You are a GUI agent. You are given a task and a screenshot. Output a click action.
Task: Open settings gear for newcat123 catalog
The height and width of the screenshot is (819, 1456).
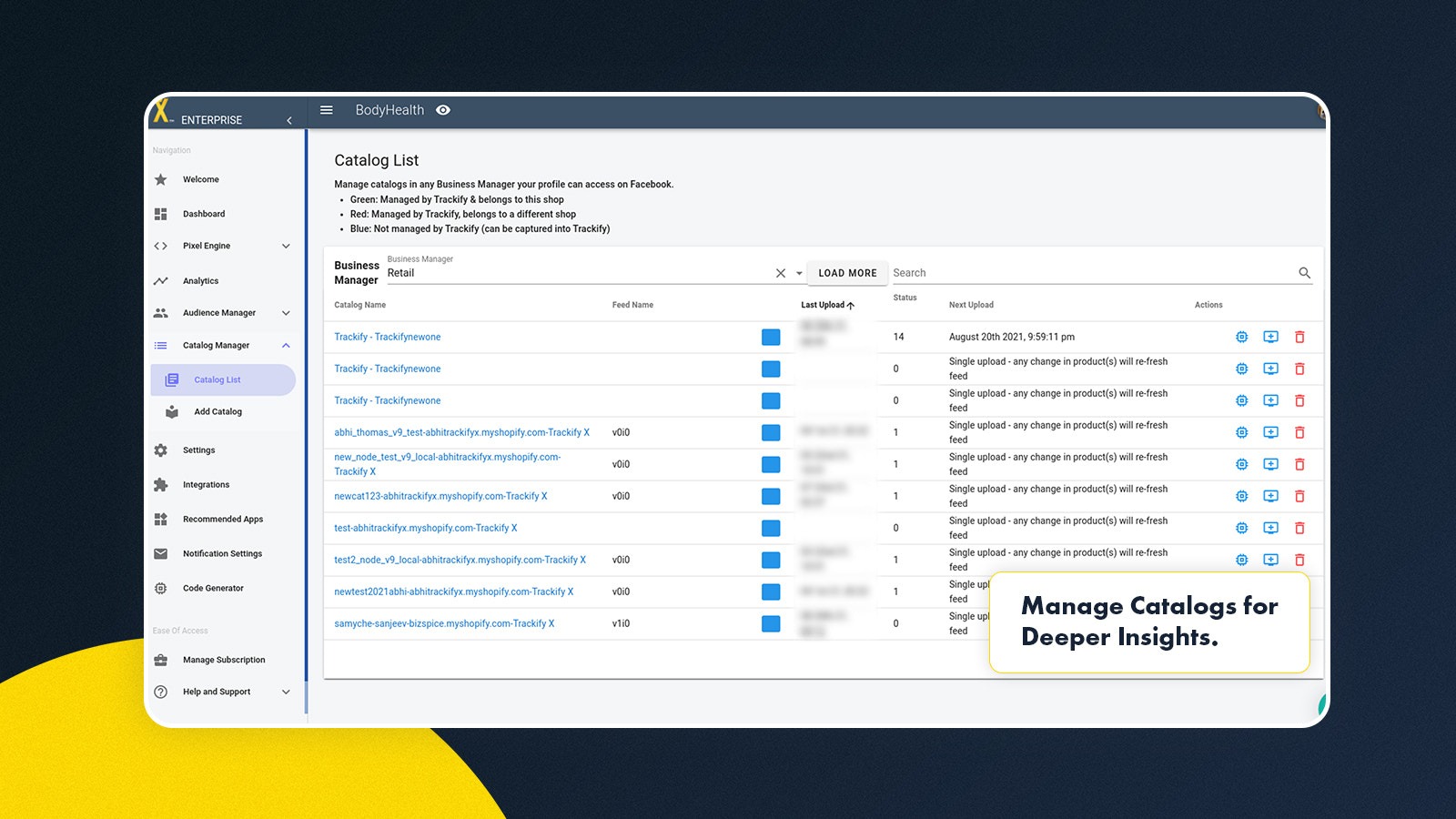pos(1241,496)
